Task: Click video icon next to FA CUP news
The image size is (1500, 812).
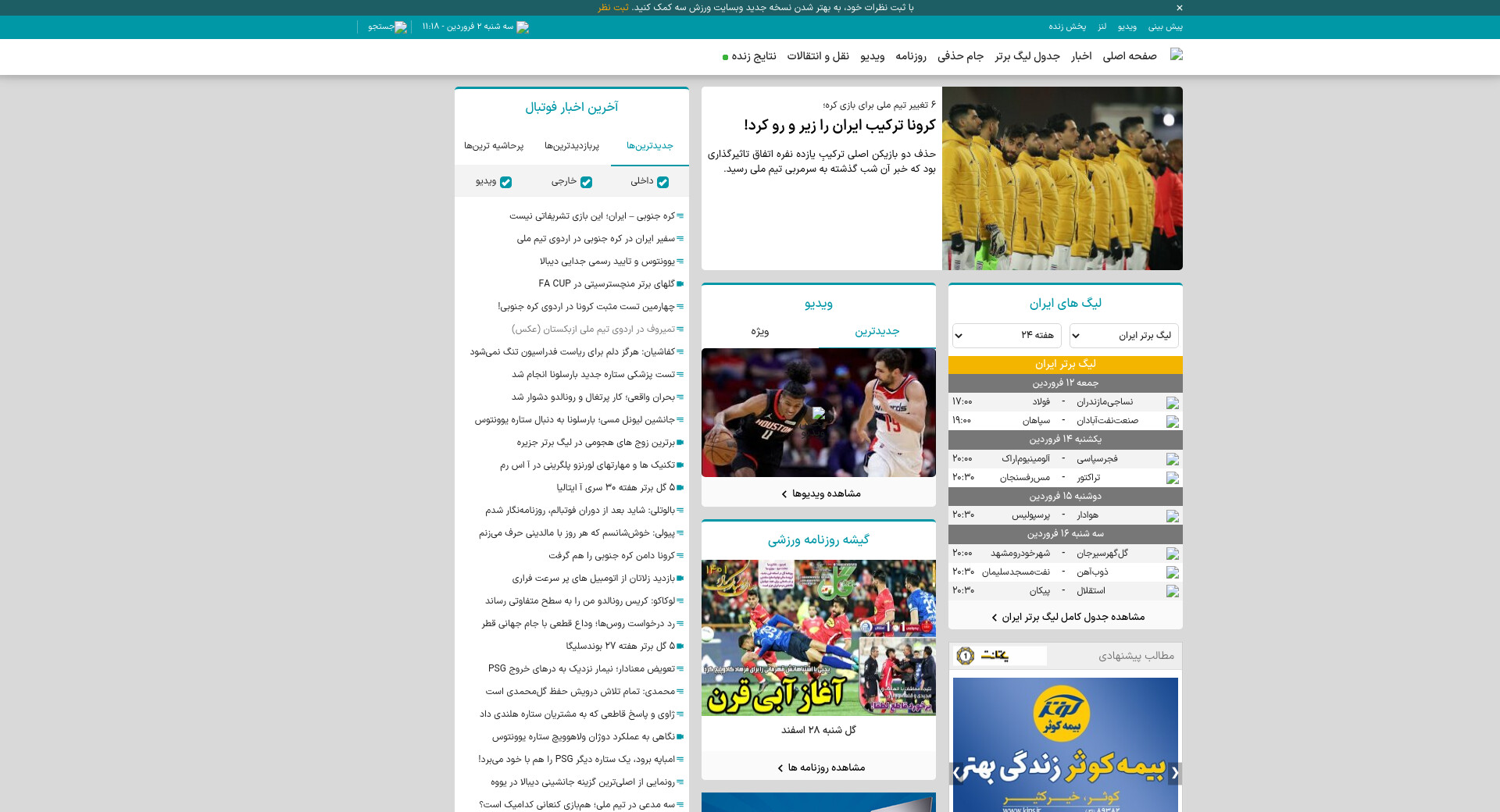Action: (x=680, y=284)
